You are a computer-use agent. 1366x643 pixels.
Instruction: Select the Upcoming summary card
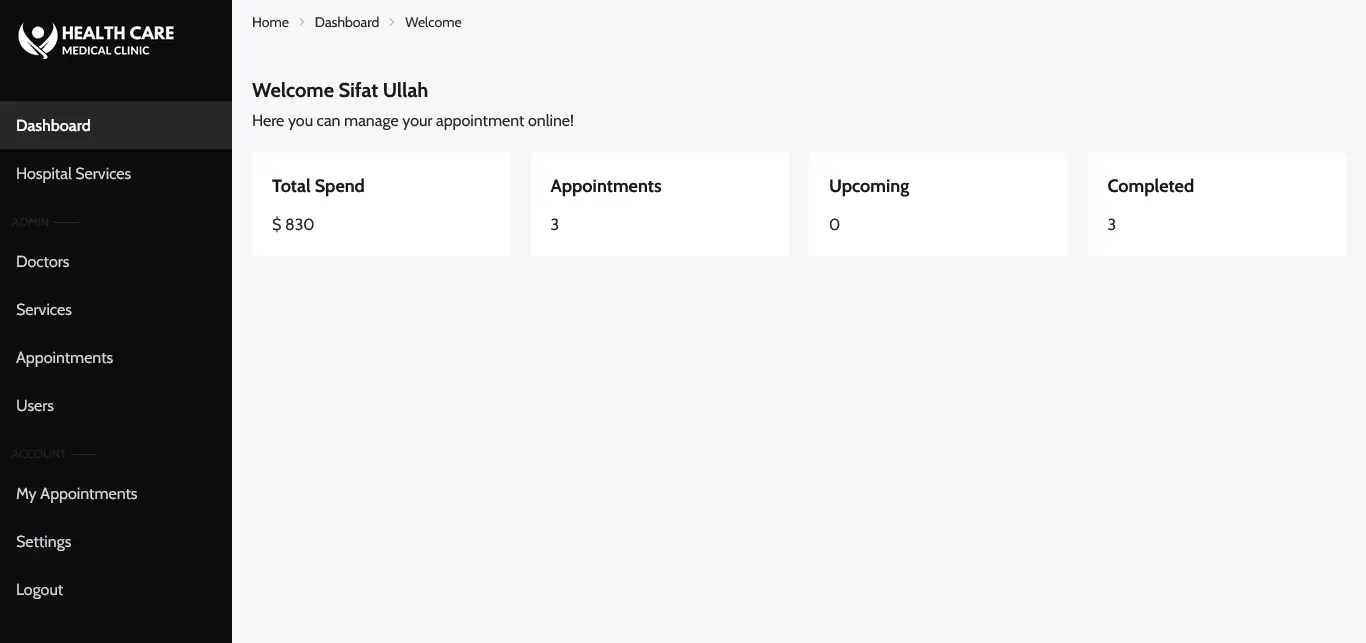click(938, 204)
